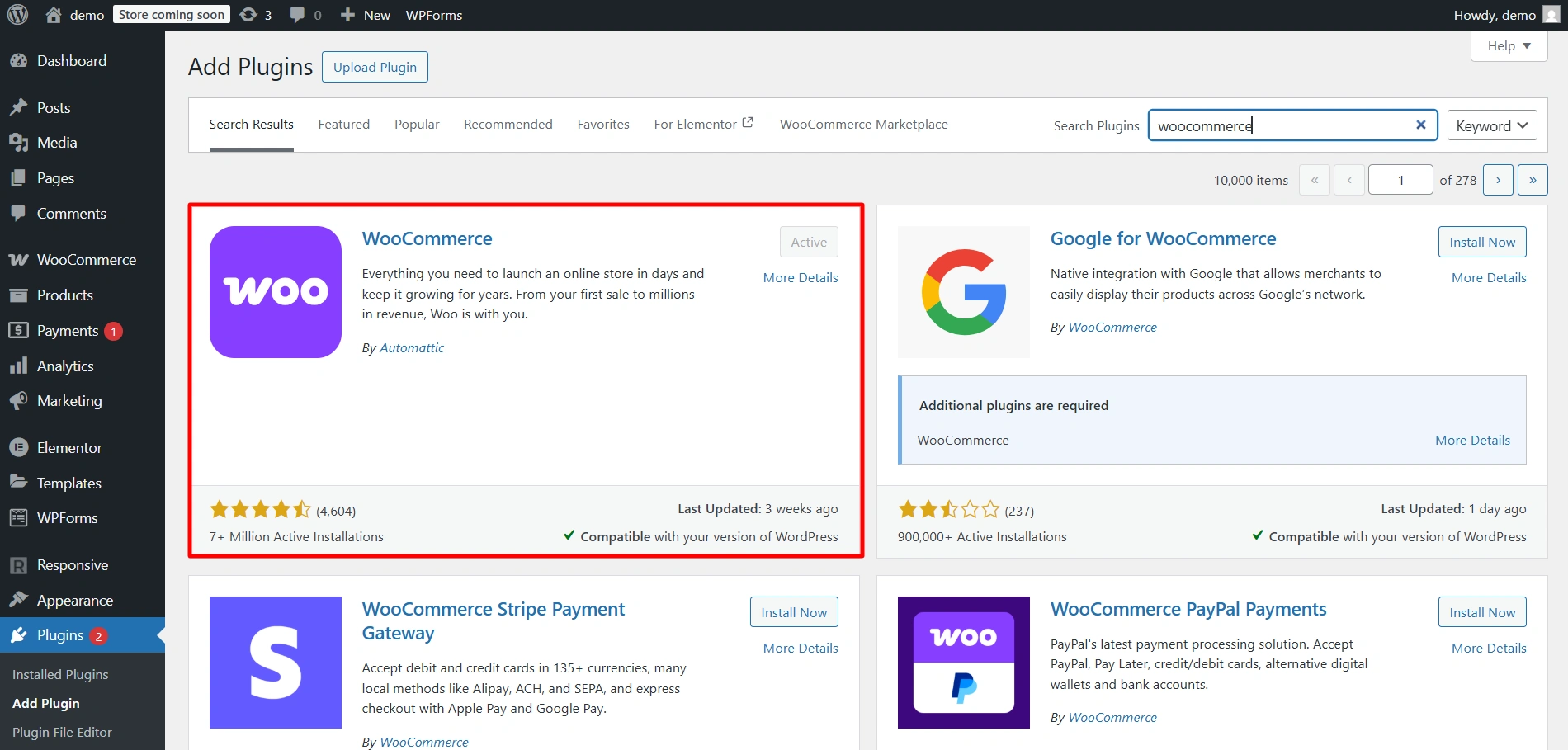
Task: Open the updates icon showing 3
Action: 248,15
